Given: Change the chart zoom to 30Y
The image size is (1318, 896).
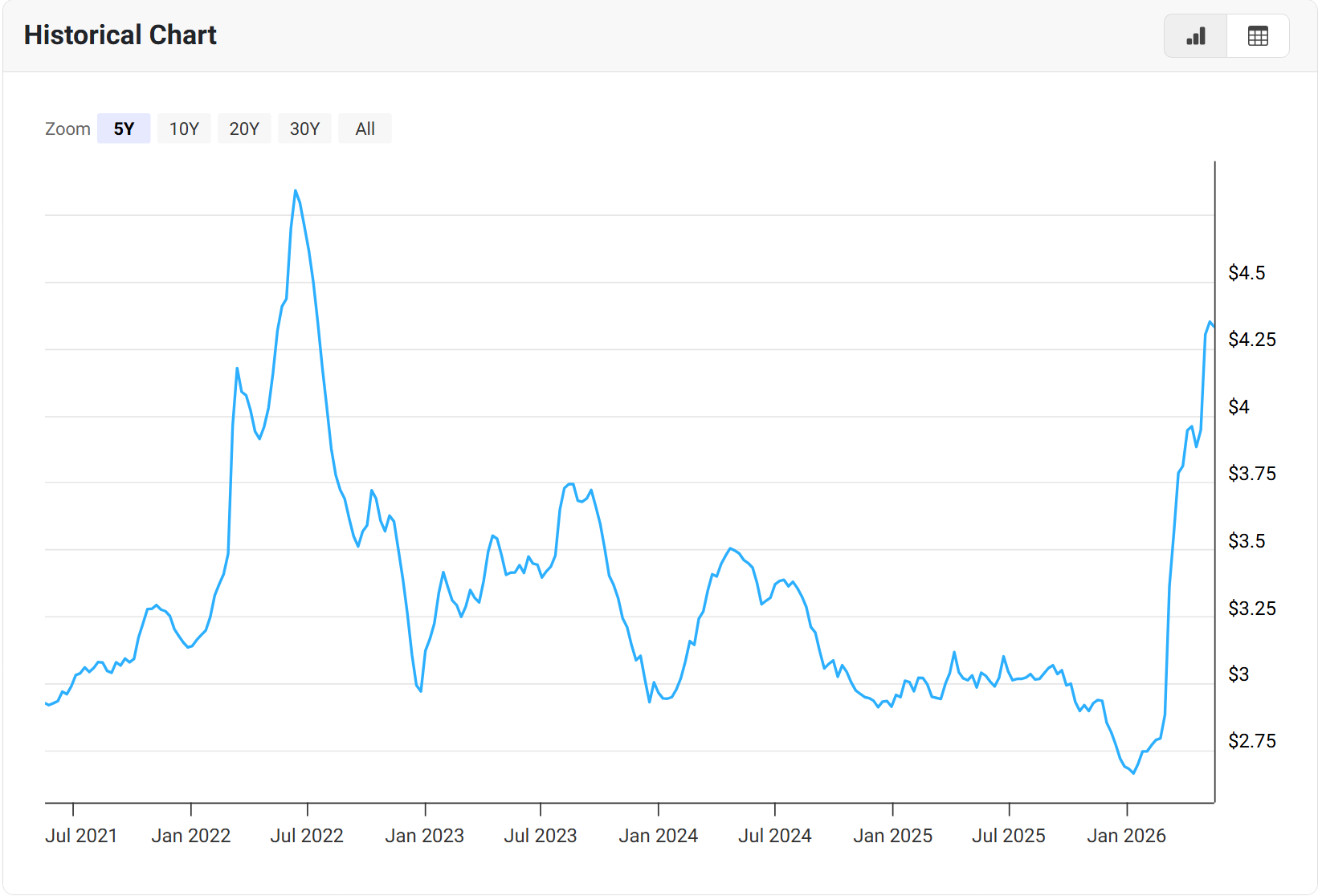Looking at the screenshot, I should click(x=304, y=128).
